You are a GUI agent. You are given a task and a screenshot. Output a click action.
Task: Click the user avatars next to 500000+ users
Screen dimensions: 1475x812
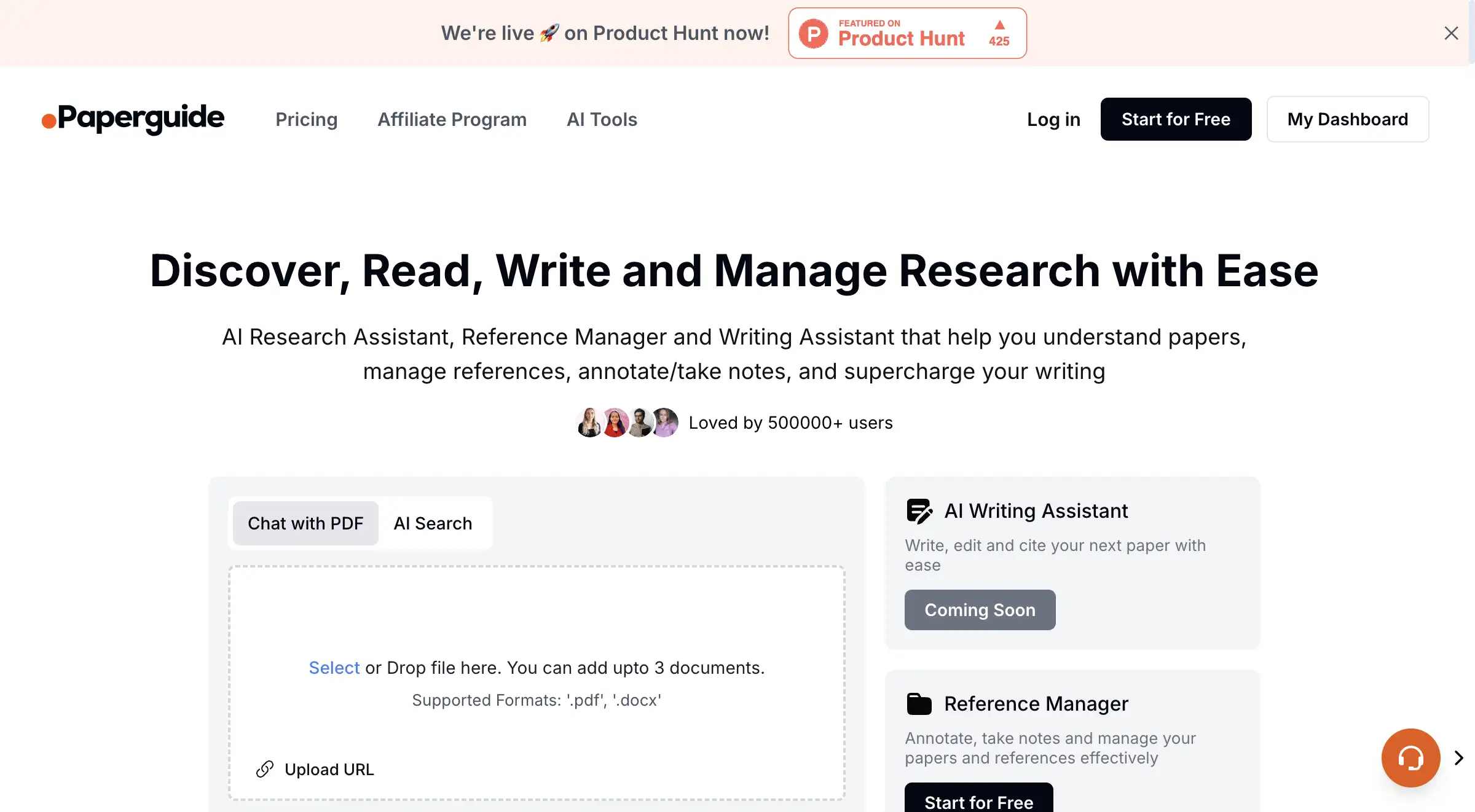[x=626, y=422]
